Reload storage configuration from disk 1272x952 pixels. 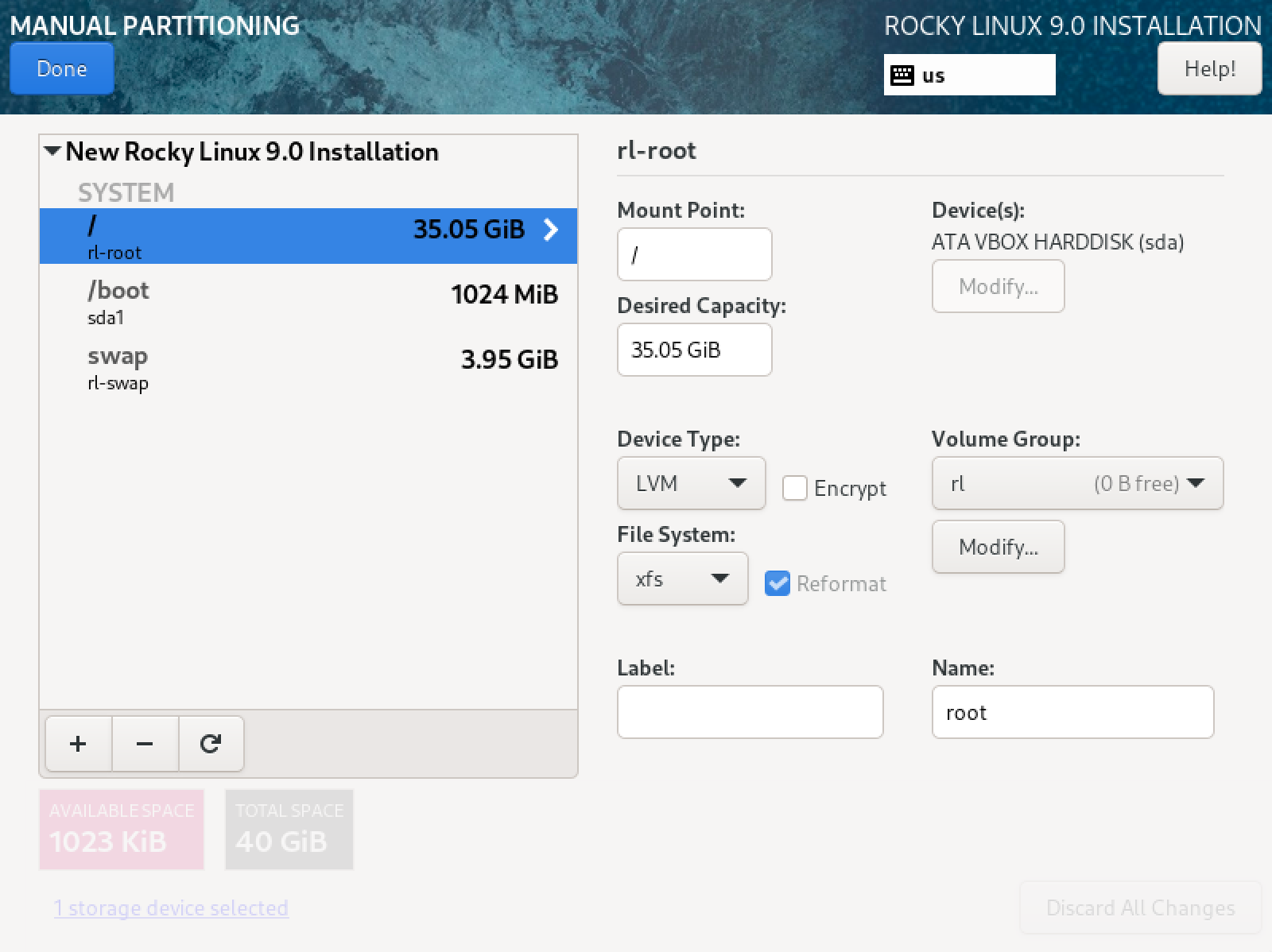[211, 744]
